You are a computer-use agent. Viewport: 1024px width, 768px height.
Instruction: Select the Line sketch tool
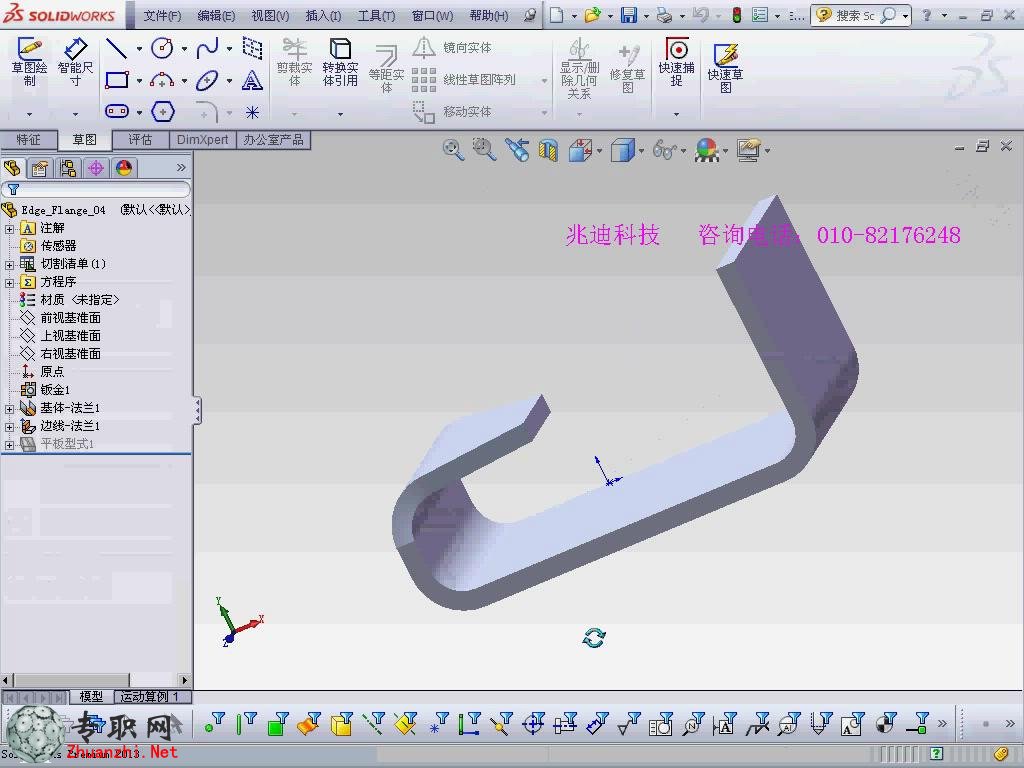point(117,48)
